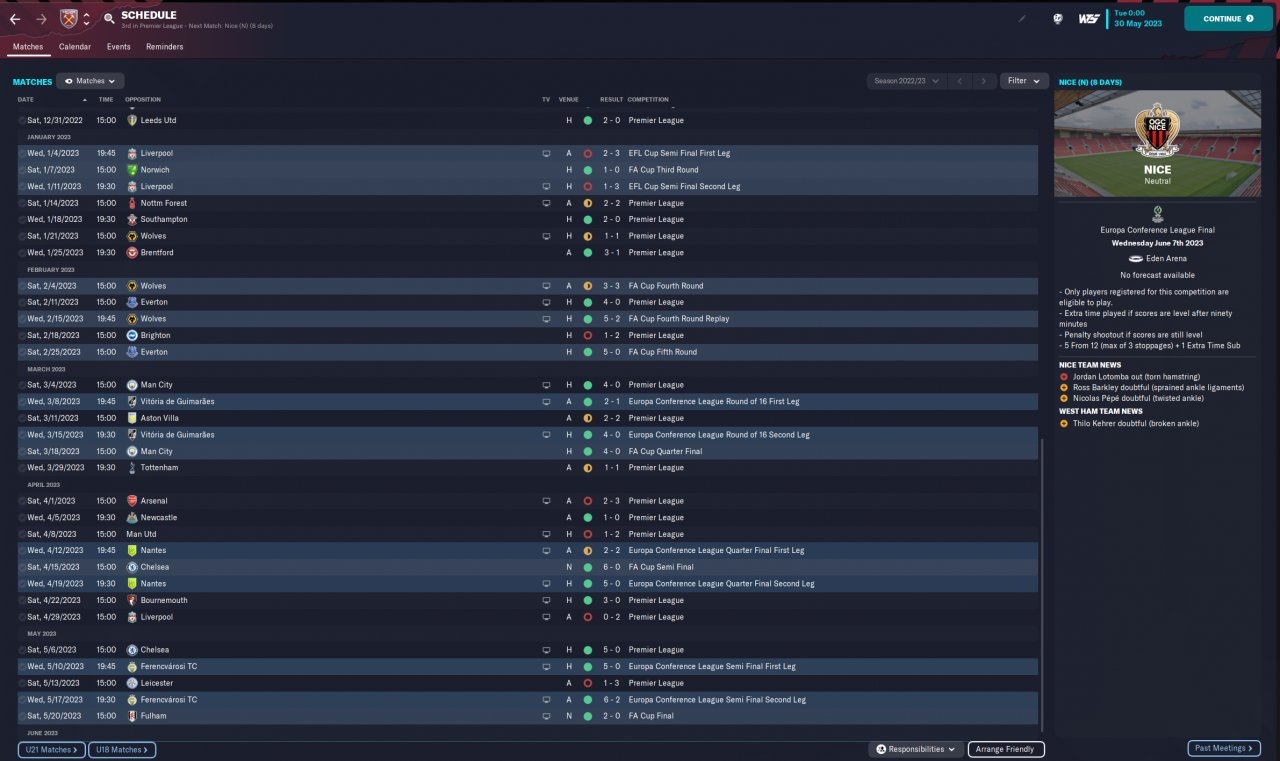Switch to the Reminders tab
Image resolution: width=1280 pixels, height=761 pixels.
(x=164, y=47)
